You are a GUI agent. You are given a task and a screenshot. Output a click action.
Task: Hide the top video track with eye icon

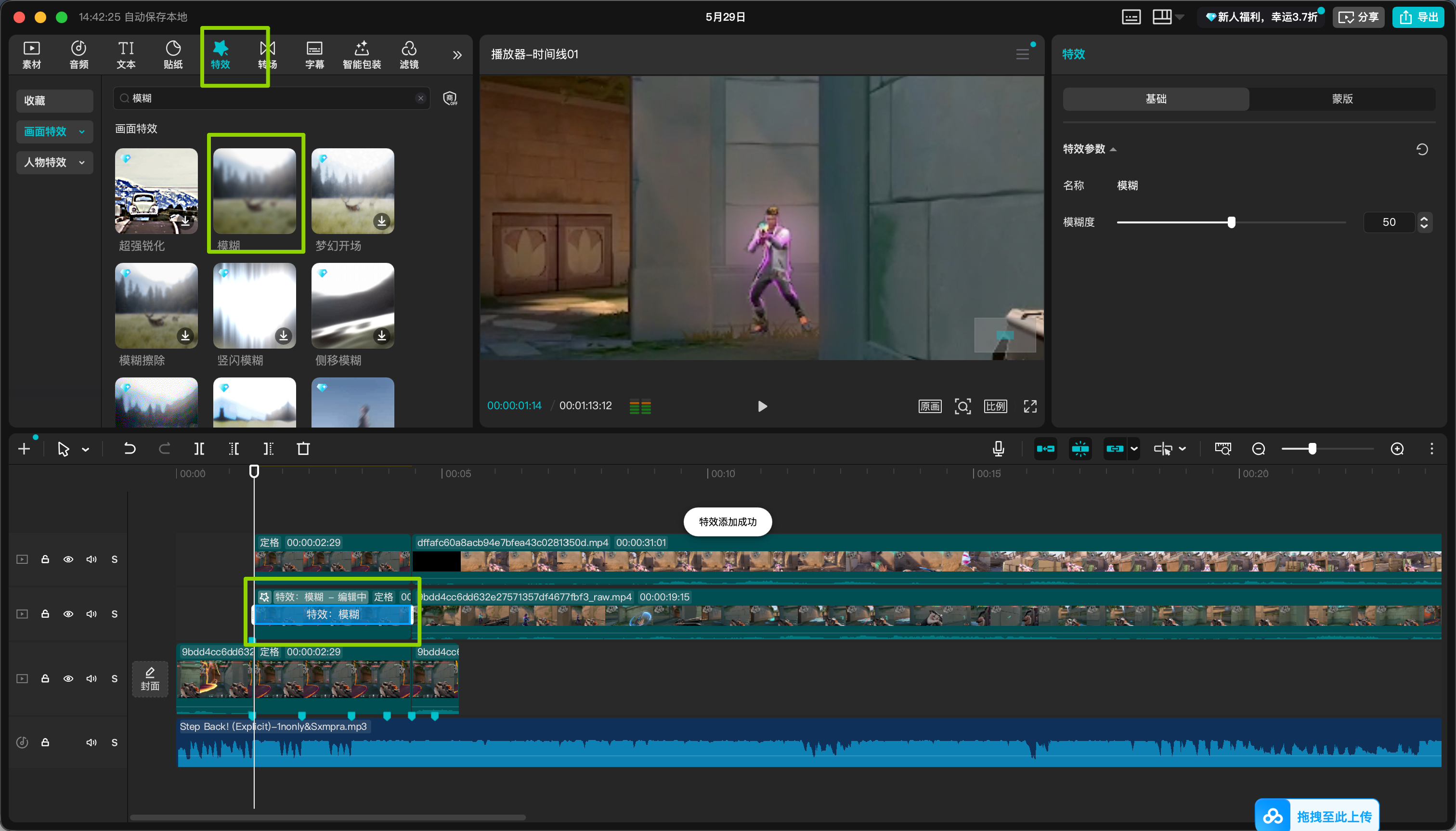68,559
